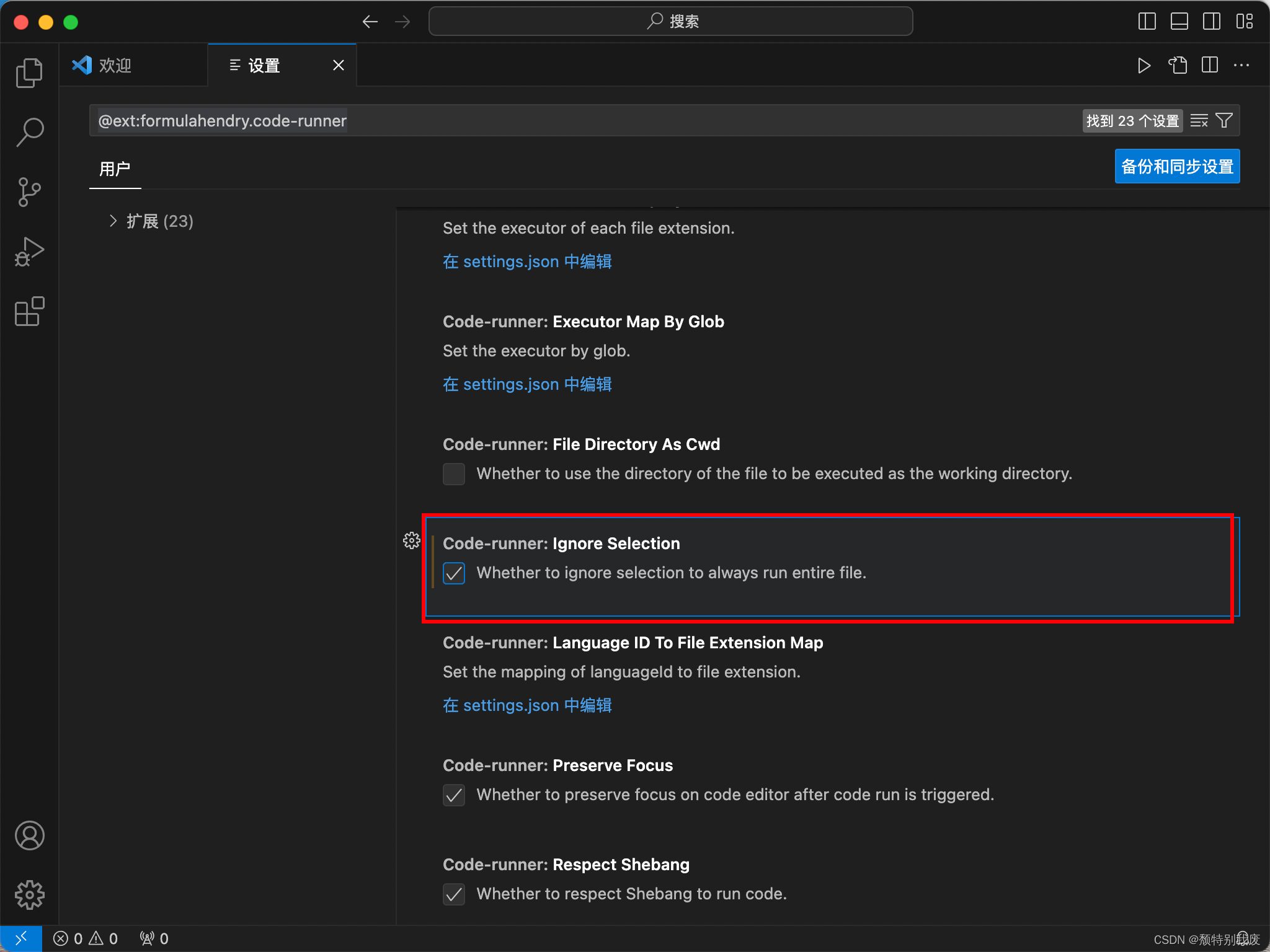This screenshot has width=1270, height=952.
Task: Edit Executor Map By Glob in settings.json
Action: 527,384
